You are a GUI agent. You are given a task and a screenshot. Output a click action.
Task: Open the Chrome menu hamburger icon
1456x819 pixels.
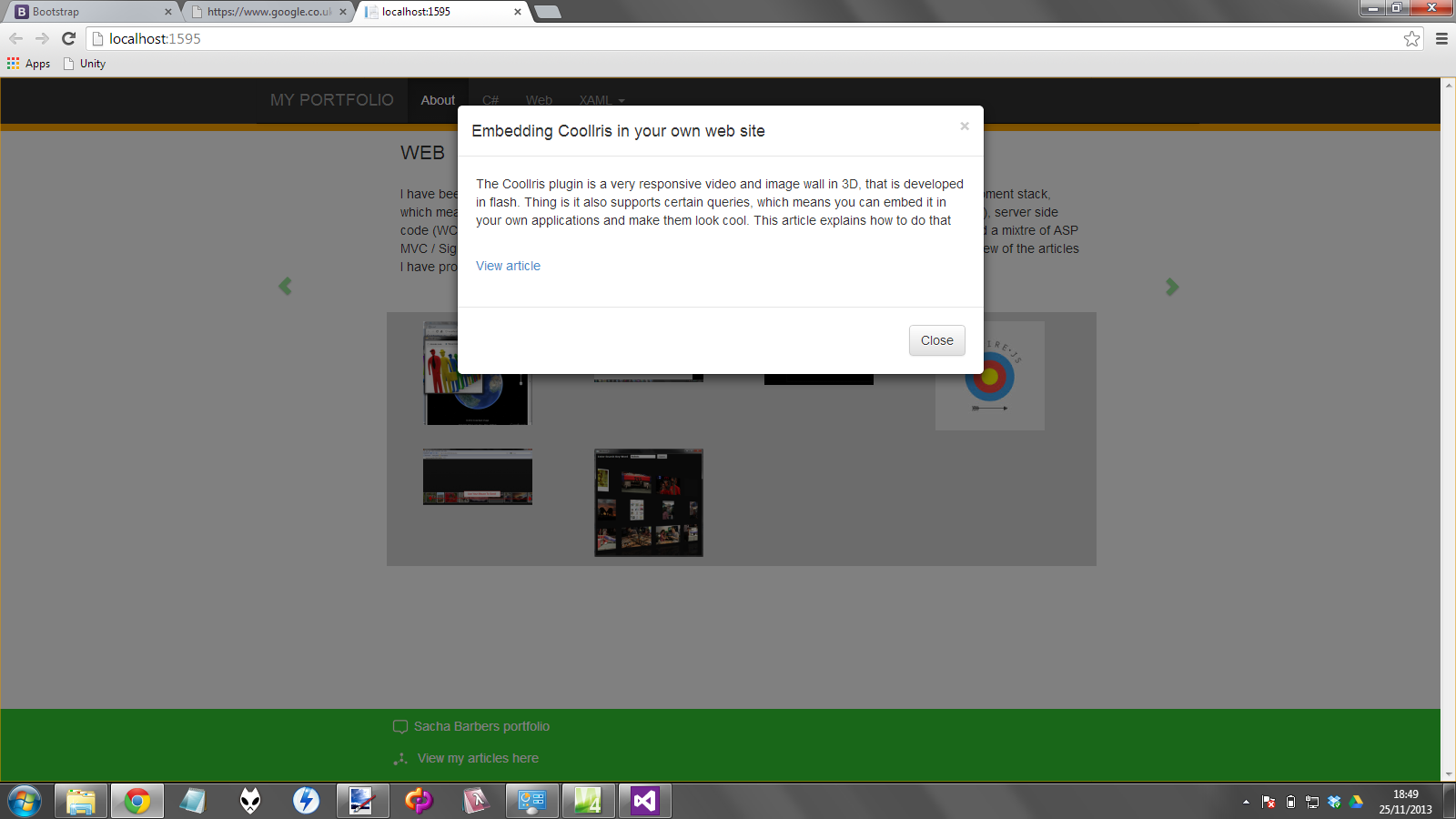pyautogui.click(x=1441, y=38)
